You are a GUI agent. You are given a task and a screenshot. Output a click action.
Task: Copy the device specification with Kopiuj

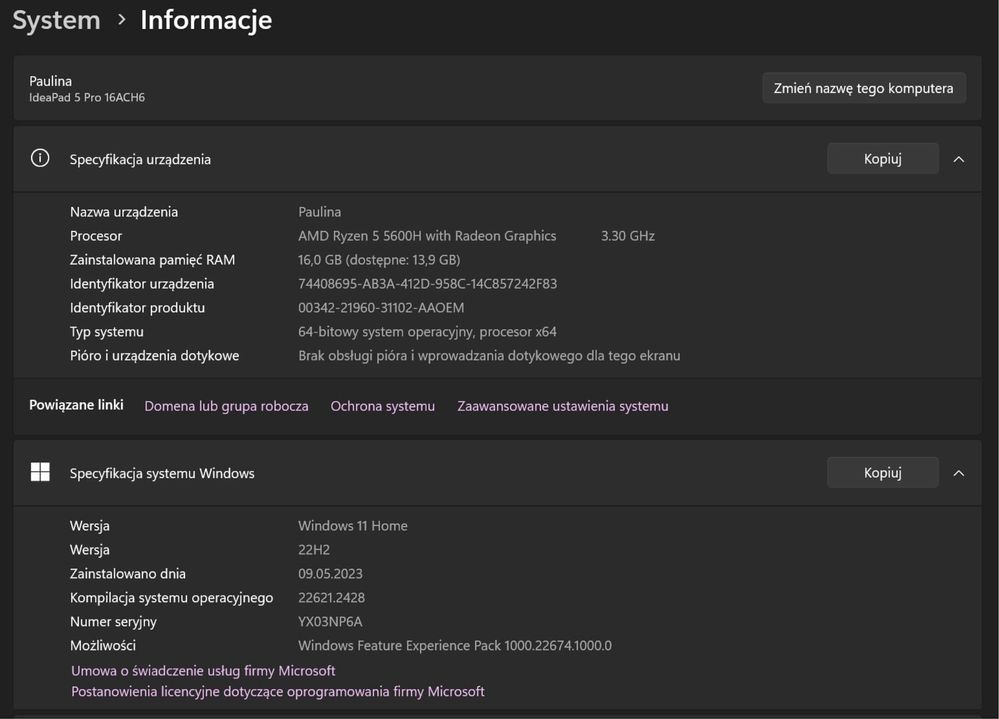pyautogui.click(x=882, y=159)
